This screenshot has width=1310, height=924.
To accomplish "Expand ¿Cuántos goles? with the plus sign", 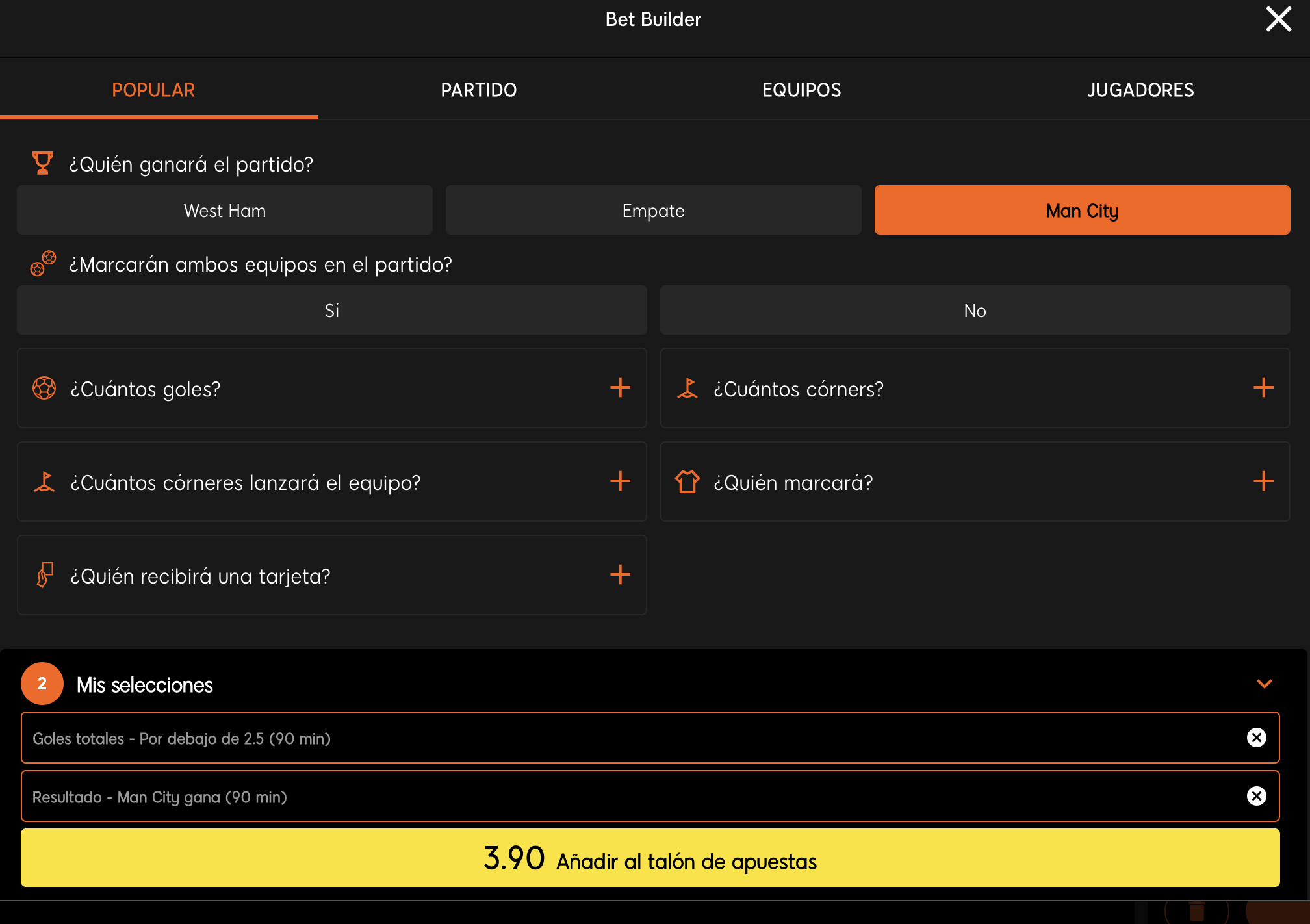I will tap(621, 388).
